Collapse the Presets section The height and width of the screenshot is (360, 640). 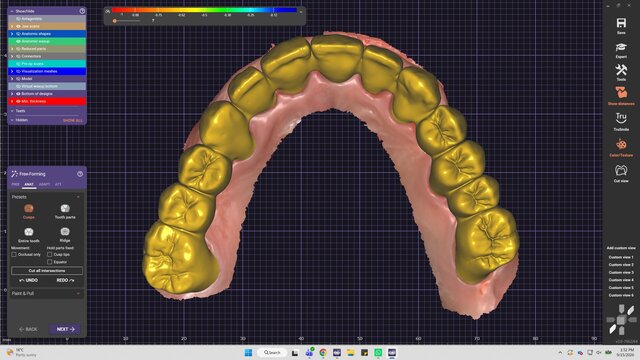pyautogui.click(x=78, y=197)
